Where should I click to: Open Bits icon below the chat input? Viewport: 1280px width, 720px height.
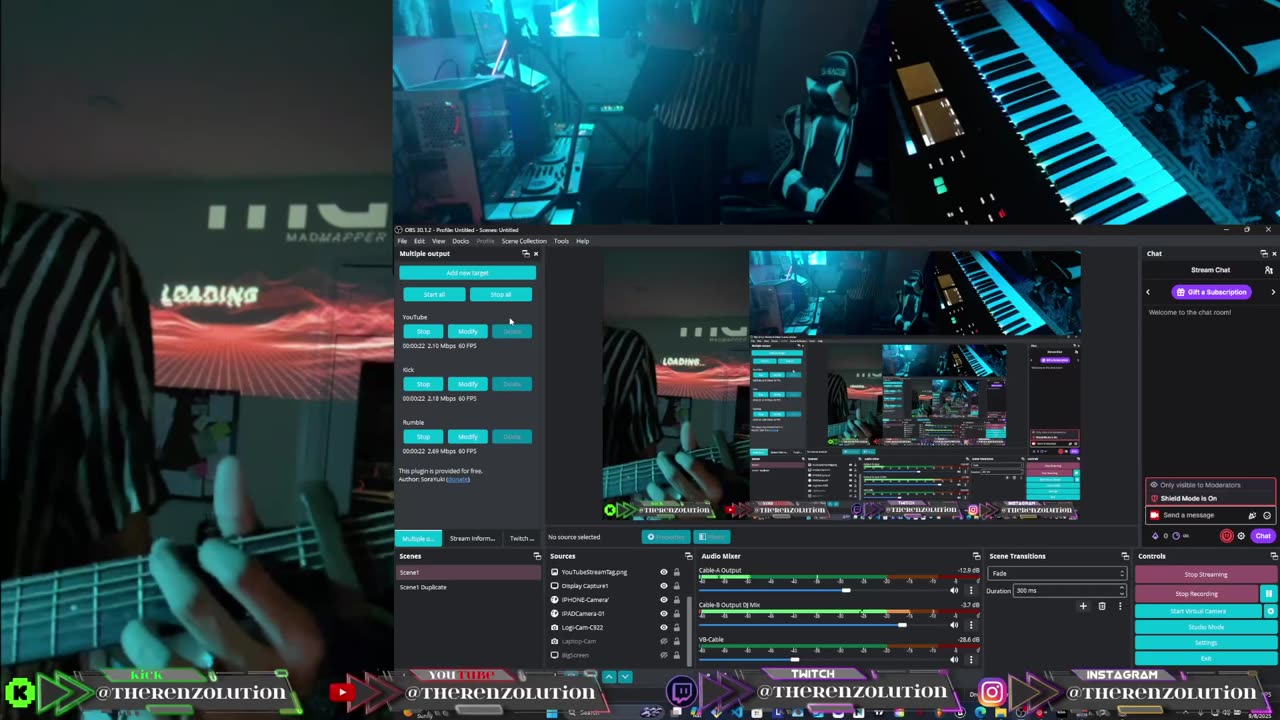[1155, 536]
